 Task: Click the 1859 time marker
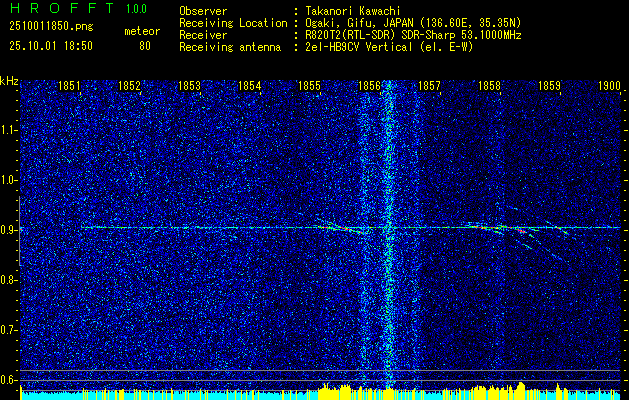pos(550,85)
